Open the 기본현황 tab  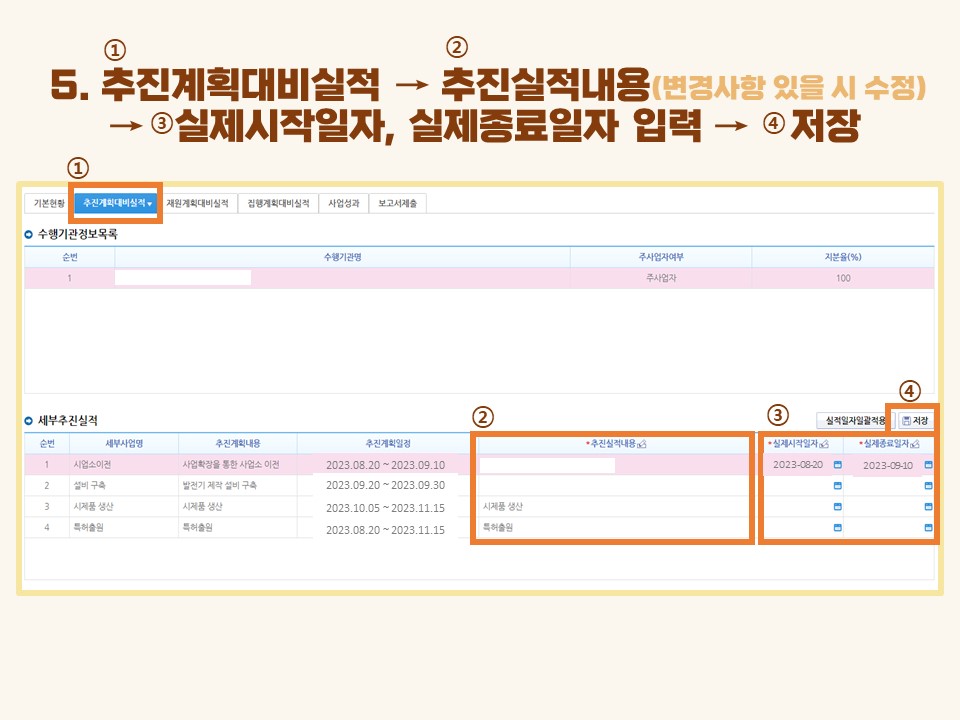point(49,203)
